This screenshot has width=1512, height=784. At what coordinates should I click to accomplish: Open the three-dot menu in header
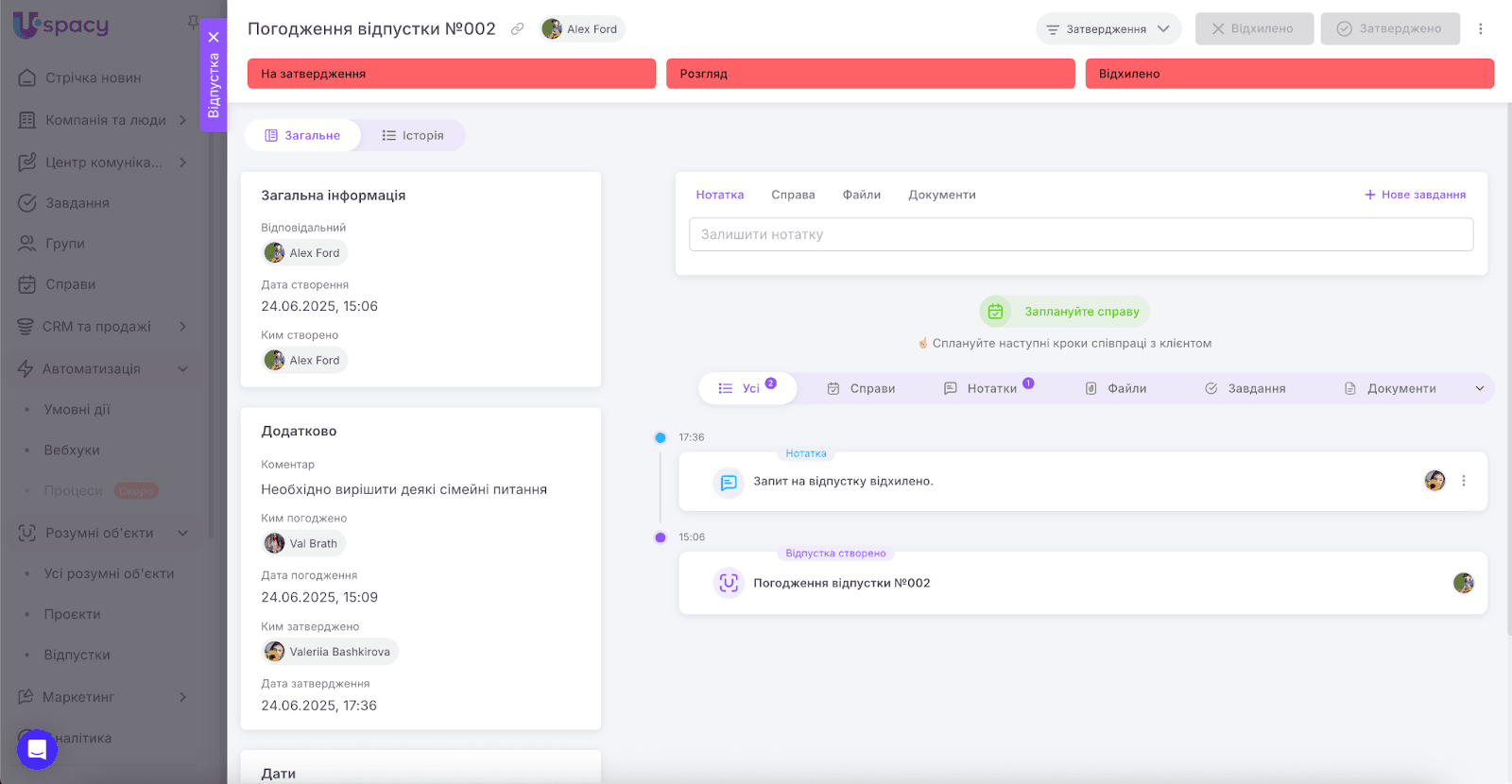[x=1480, y=29]
